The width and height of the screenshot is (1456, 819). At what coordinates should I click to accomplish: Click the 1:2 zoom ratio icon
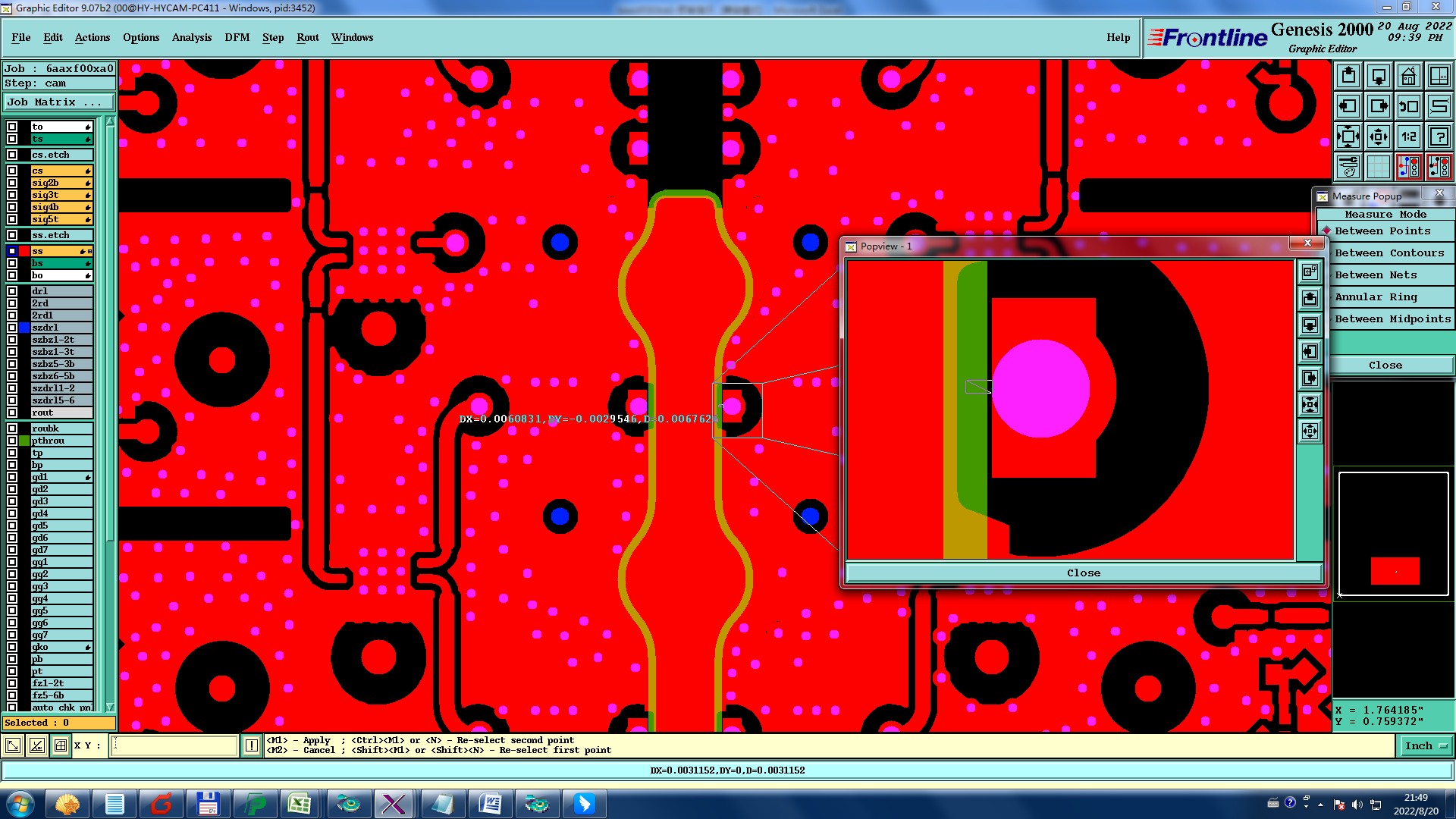(1408, 136)
